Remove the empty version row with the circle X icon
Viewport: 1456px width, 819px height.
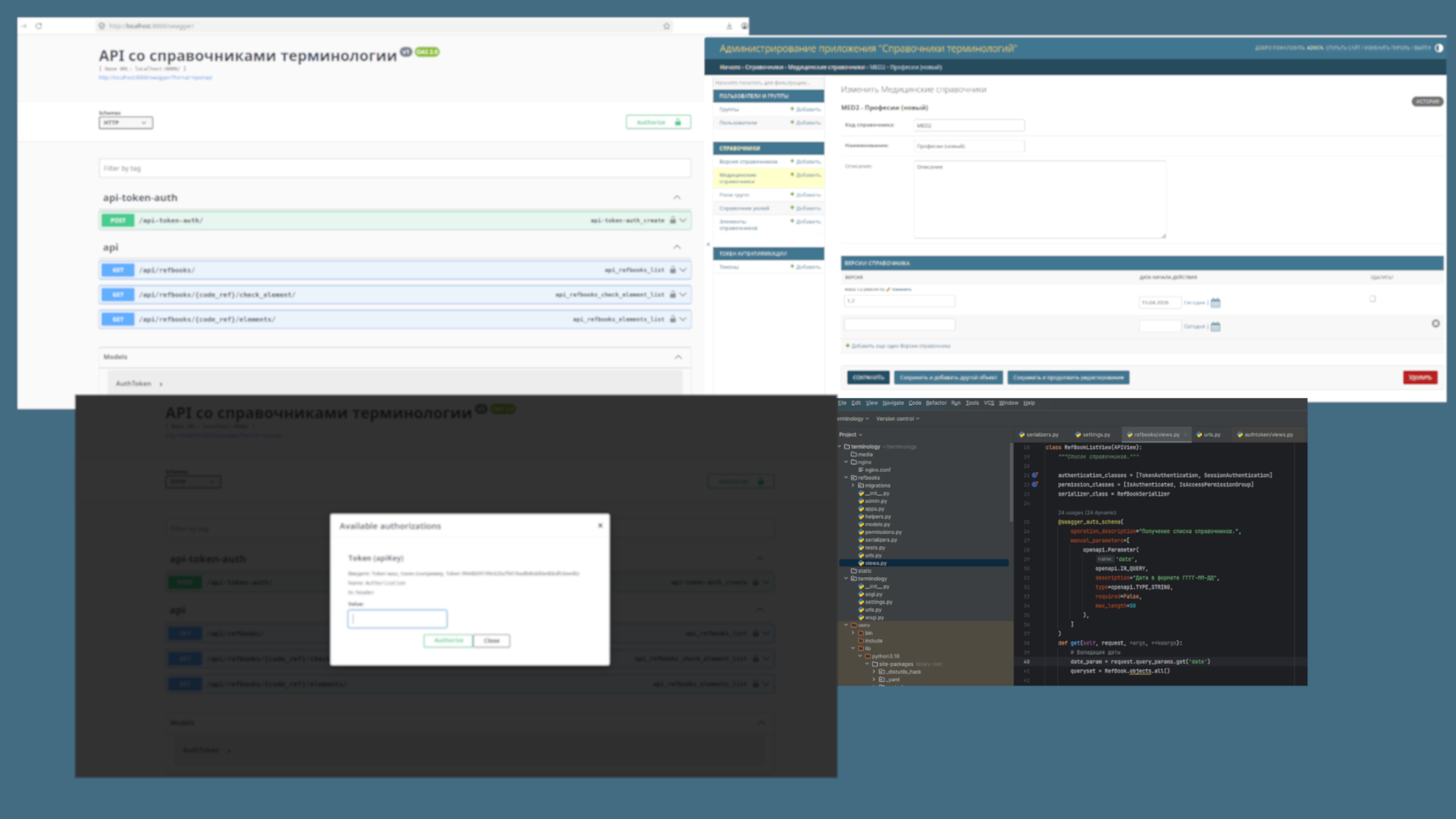tap(1436, 324)
